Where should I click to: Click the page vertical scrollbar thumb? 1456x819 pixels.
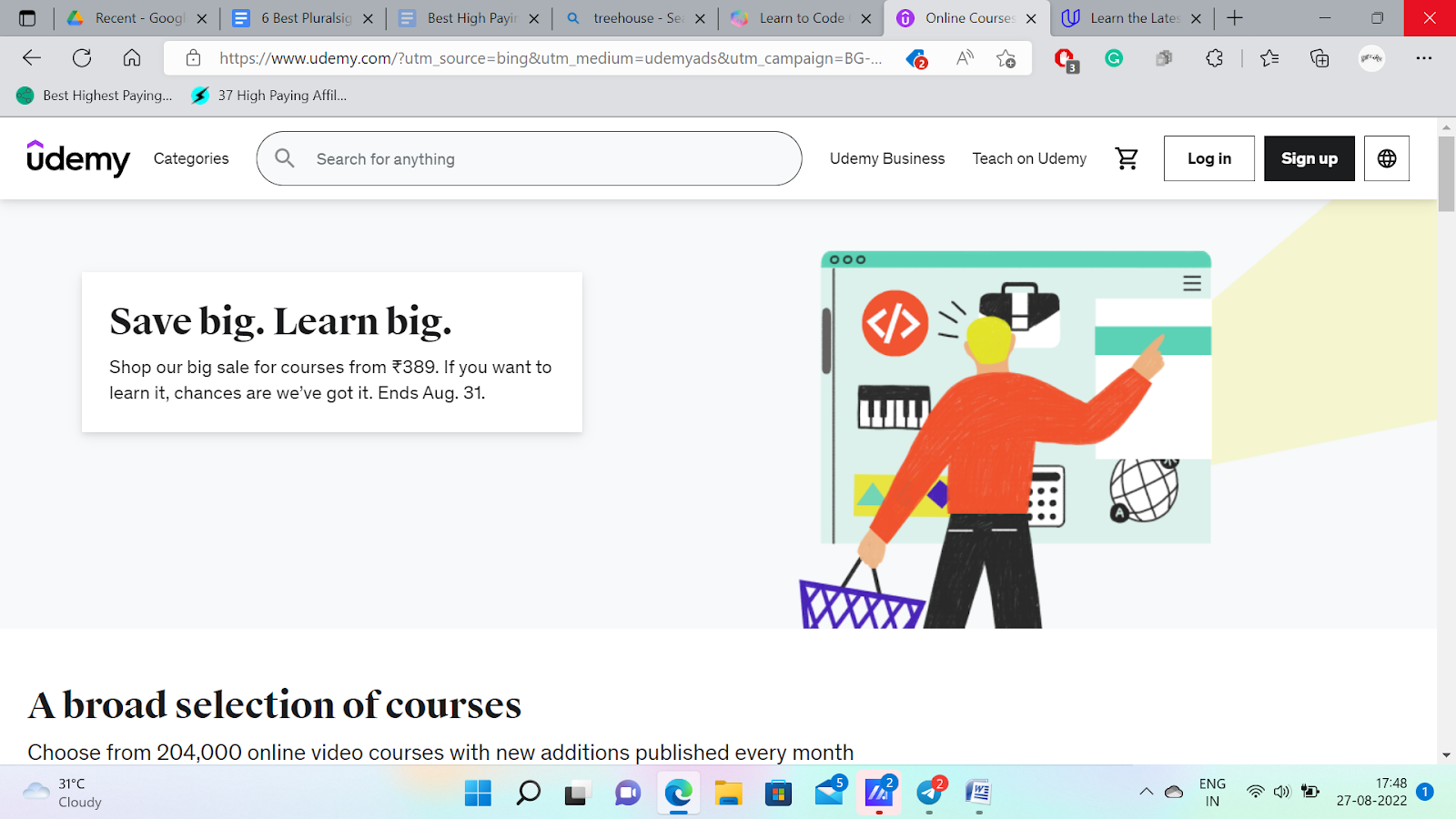point(1446,174)
